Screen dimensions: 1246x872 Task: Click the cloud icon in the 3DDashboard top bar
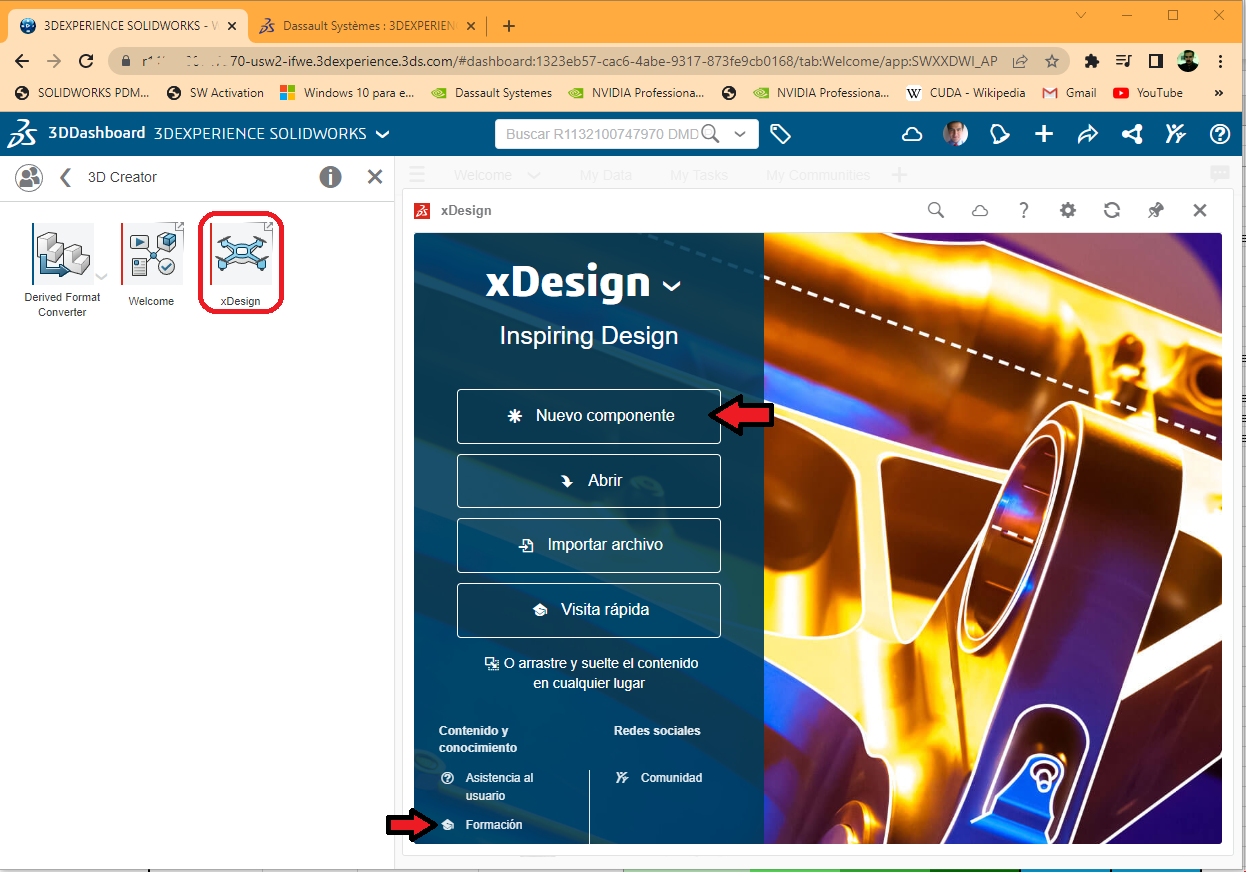[912, 134]
